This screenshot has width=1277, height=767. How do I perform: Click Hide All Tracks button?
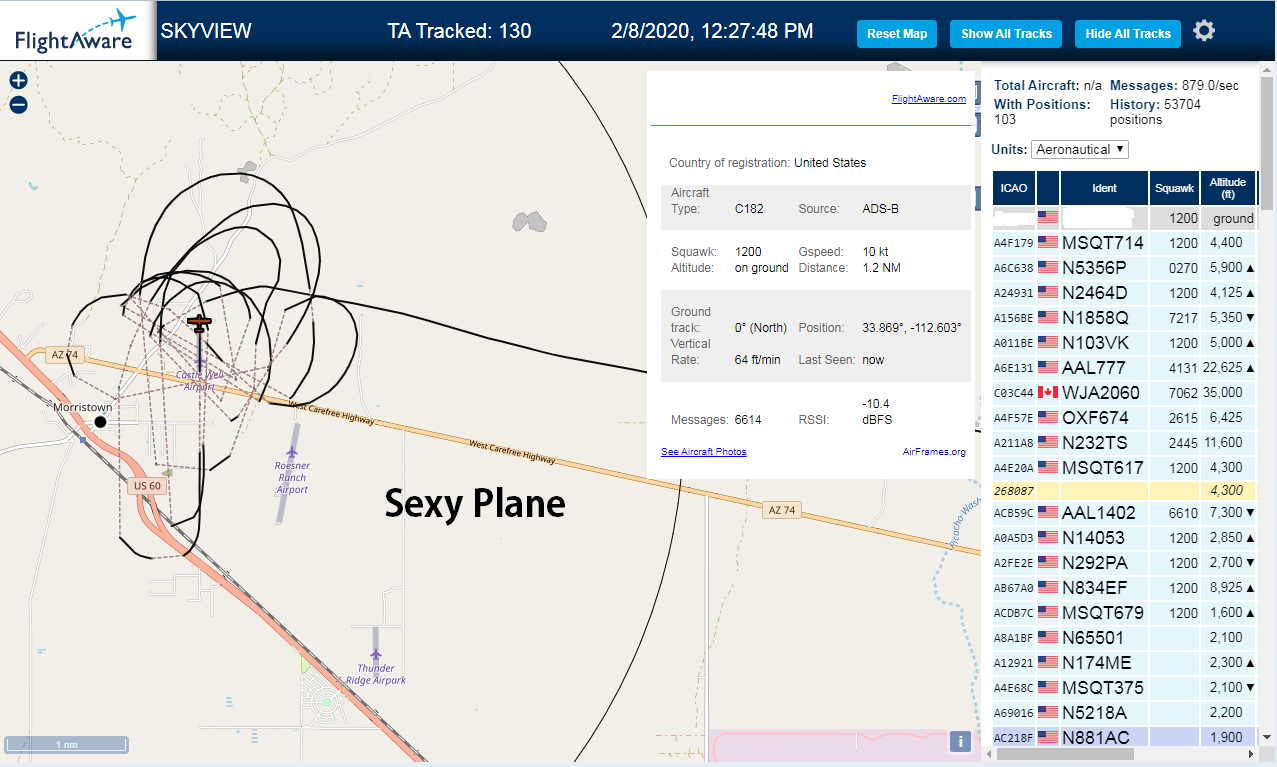coord(1128,33)
